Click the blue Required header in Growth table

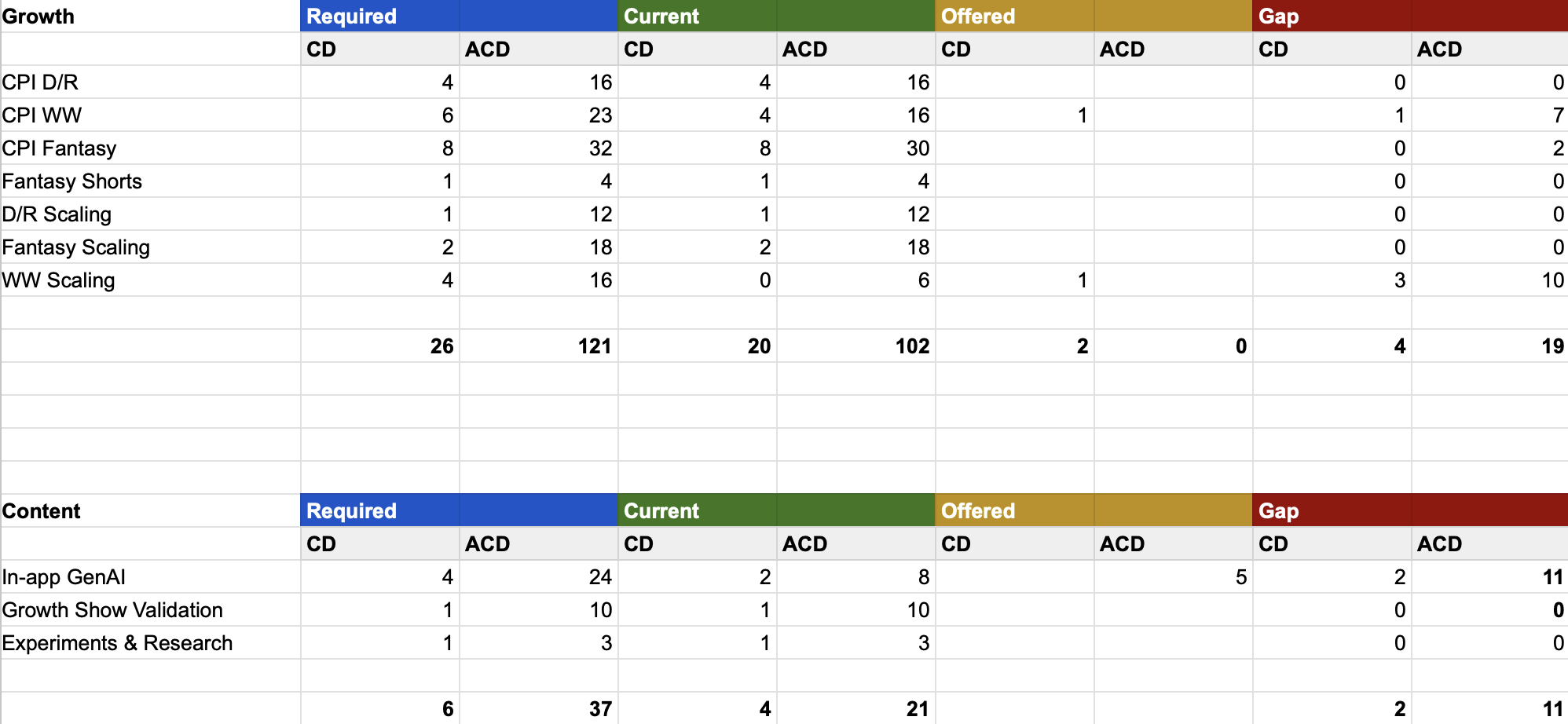(459, 16)
